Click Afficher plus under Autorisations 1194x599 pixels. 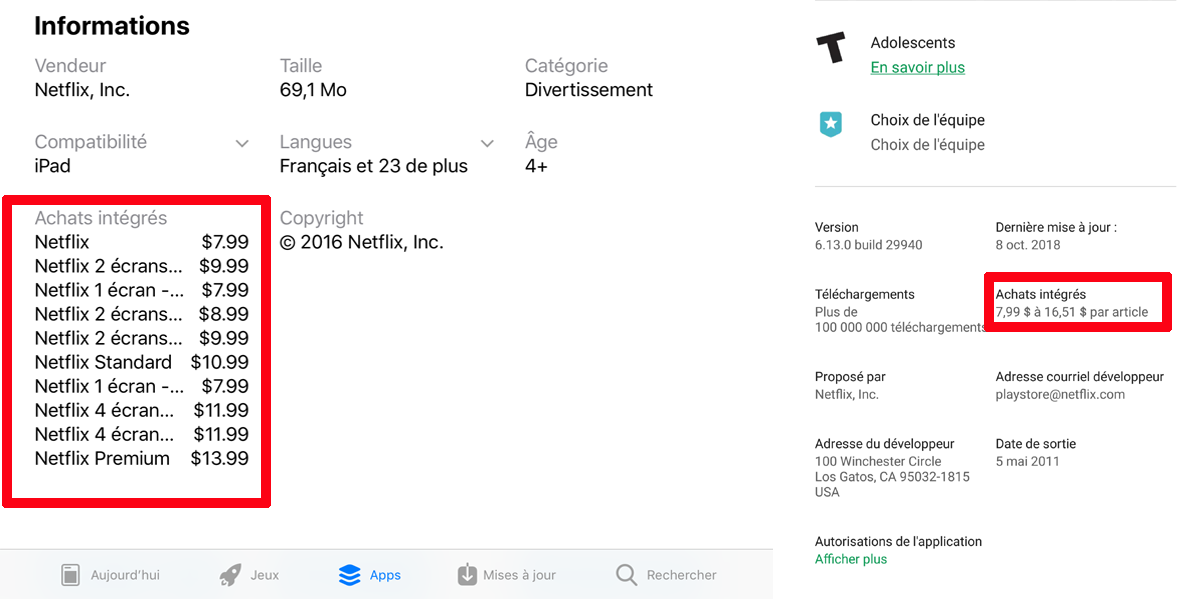(x=850, y=559)
